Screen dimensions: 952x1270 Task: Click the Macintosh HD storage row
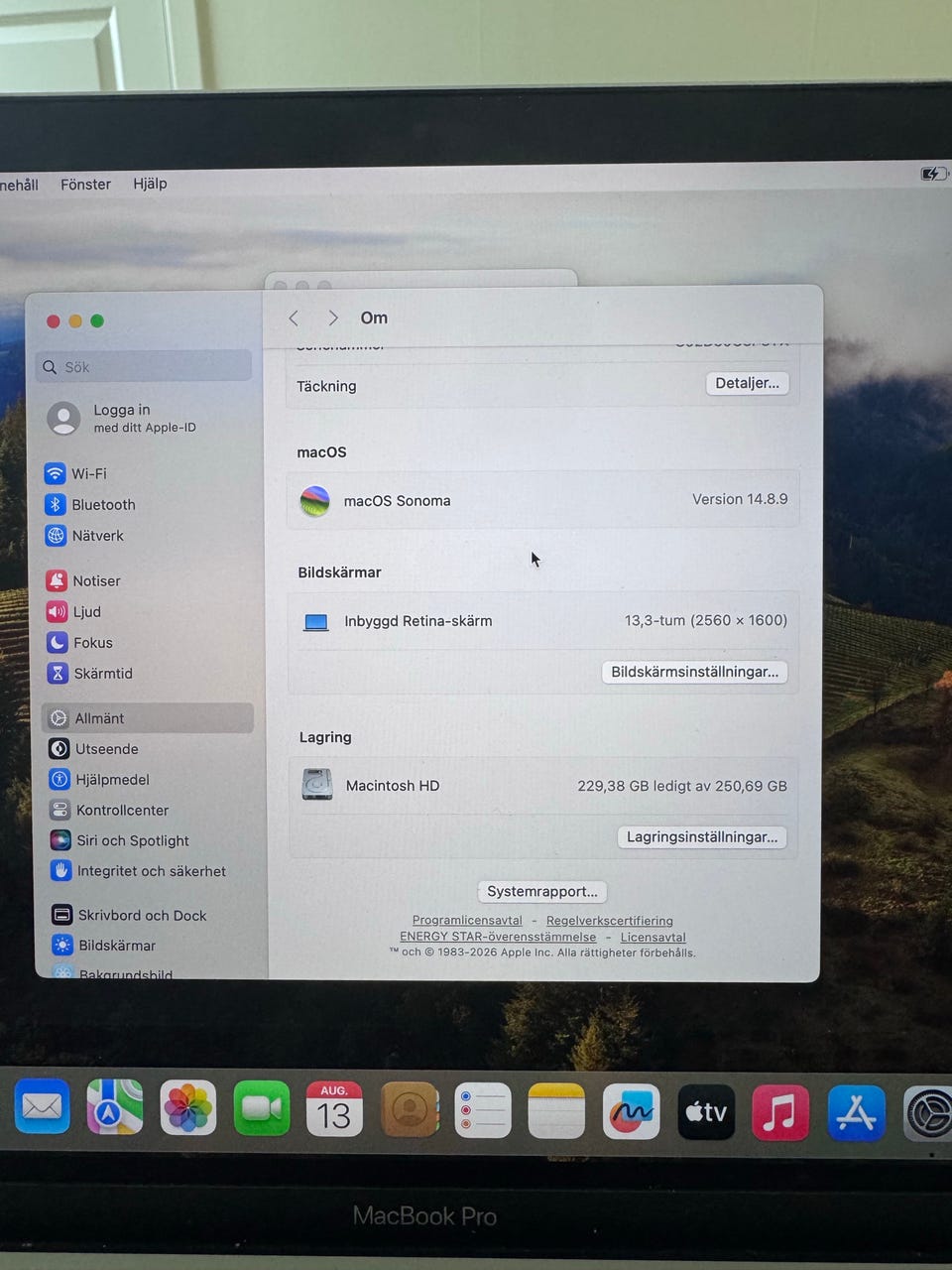click(x=543, y=786)
